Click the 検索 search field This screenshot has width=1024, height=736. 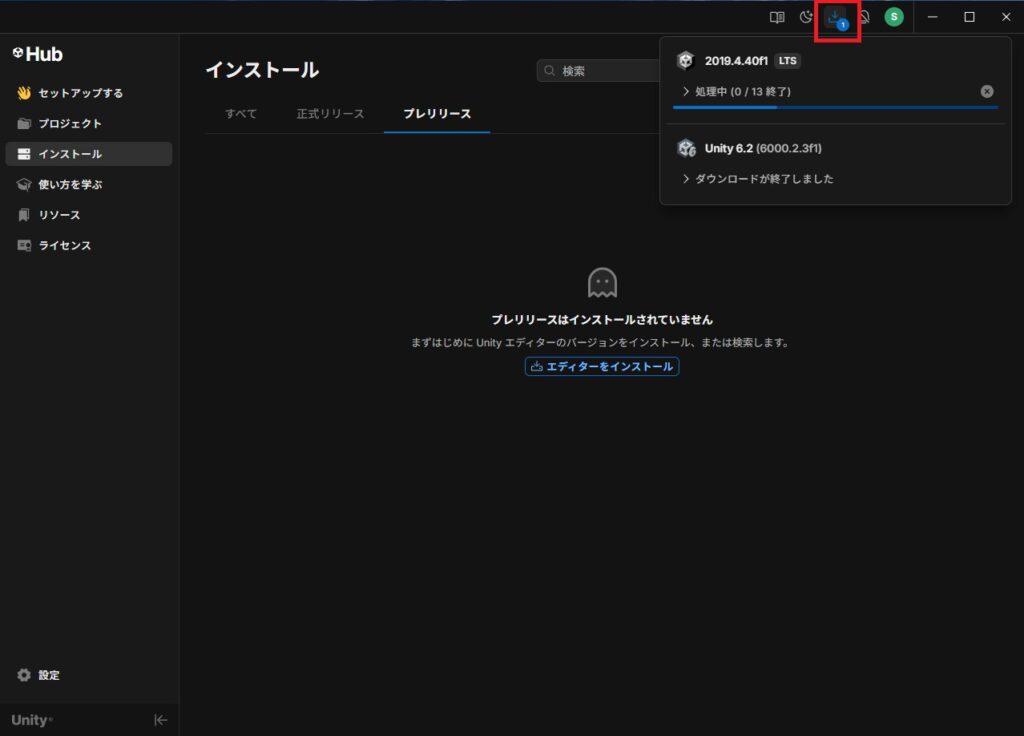click(x=599, y=71)
